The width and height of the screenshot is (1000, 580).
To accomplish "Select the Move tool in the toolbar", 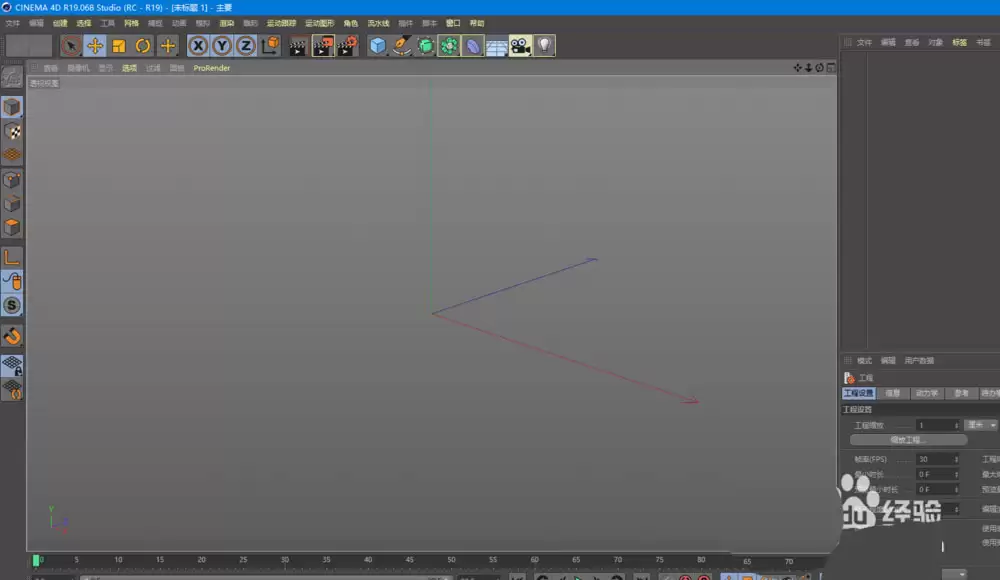I will [x=95, y=45].
